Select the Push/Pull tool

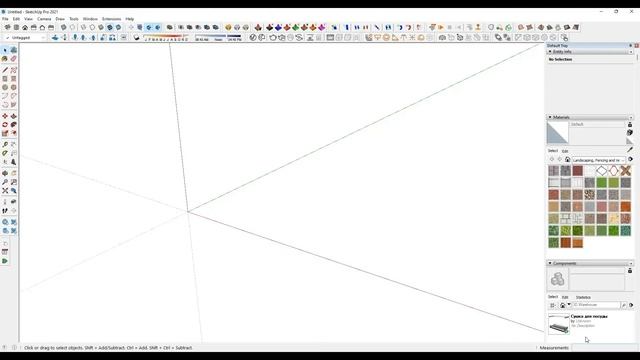[x=13, y=116]
